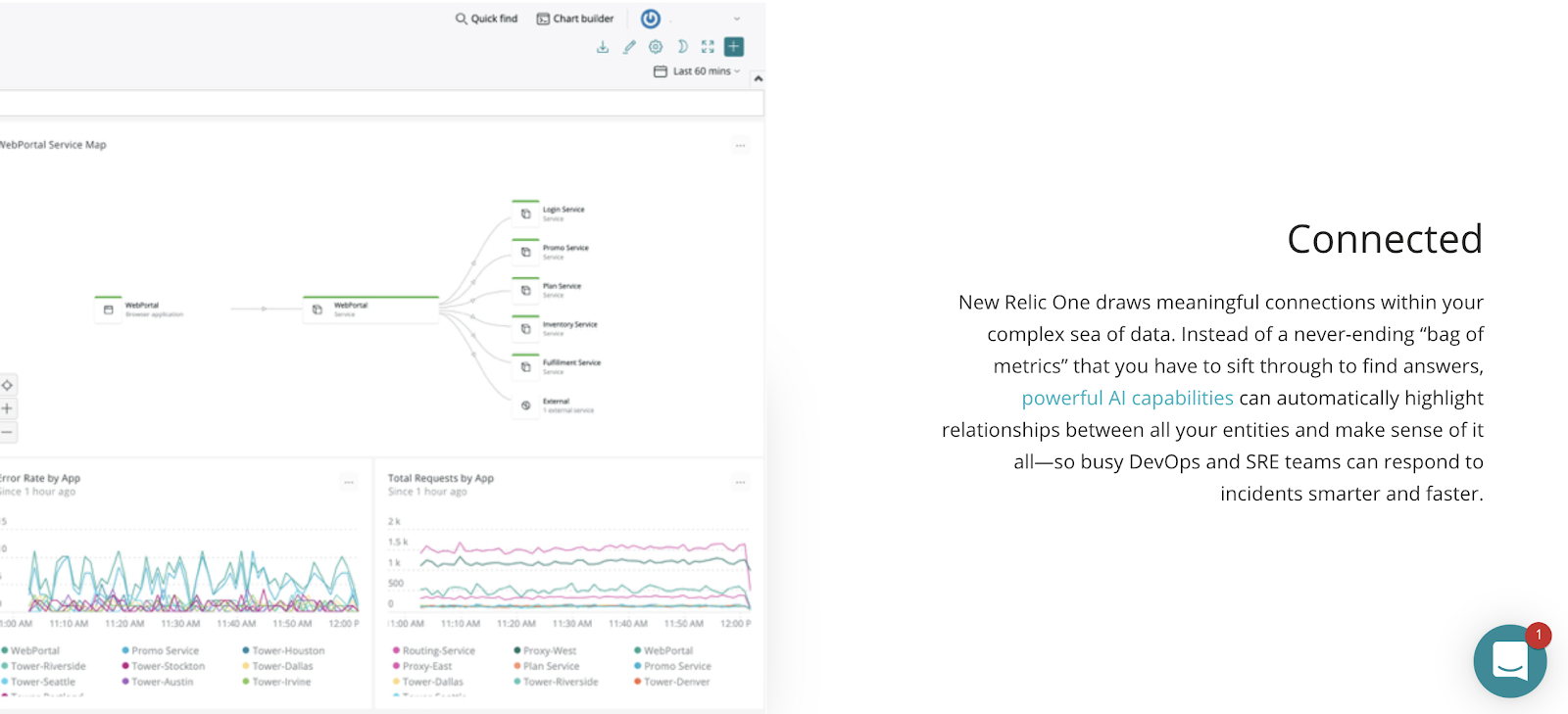Image resolution: width=1568 pixels, height=714 pixels.
Task: Toggle Proxy-West legend series
Action: [546, 650]
